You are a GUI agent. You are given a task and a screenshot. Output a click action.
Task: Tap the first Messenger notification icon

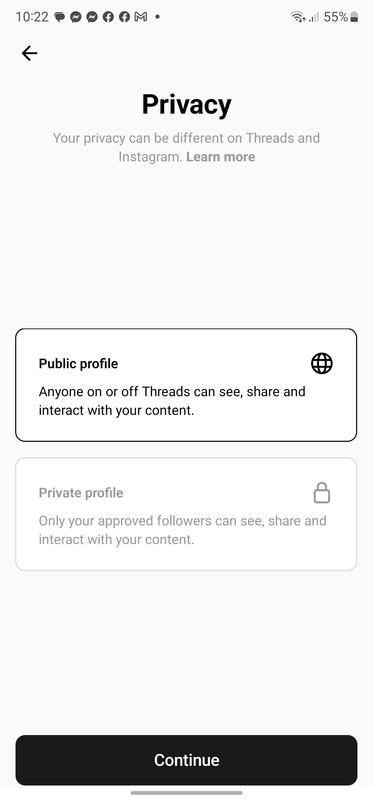coord(76,17)
